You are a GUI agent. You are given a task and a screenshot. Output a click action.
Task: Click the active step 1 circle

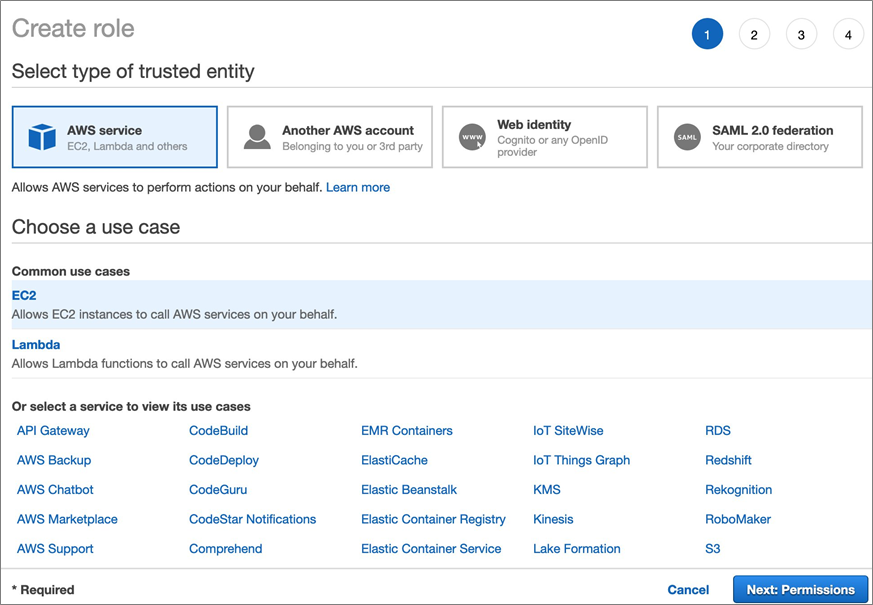(x=707, y=35)
